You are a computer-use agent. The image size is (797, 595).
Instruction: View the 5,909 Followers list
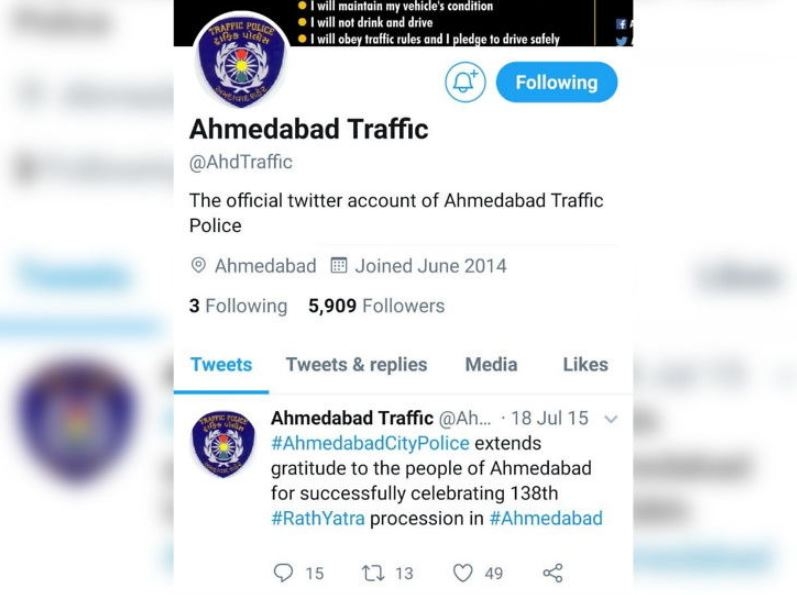pos(376,306)
